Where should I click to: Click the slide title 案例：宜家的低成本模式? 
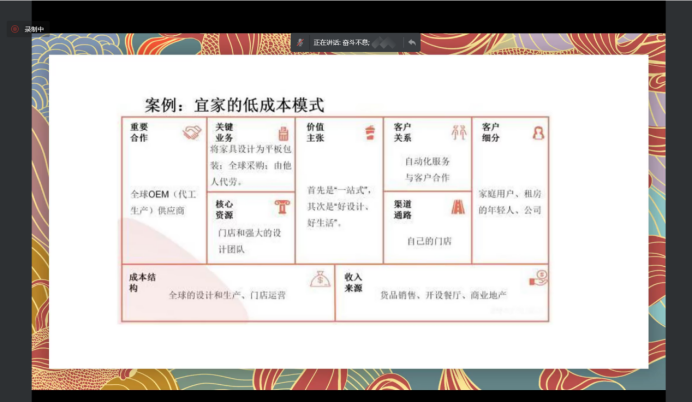(235, 104)
